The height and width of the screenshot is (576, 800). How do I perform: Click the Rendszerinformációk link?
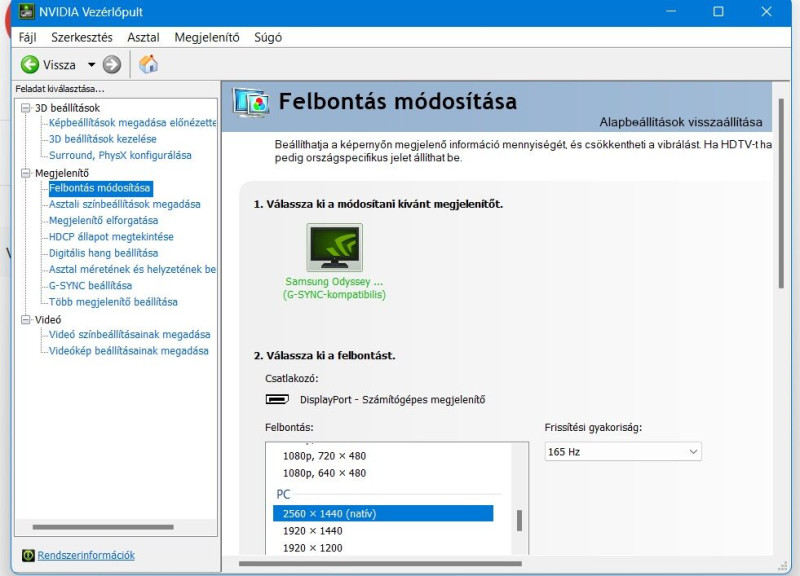coord(86,555)
